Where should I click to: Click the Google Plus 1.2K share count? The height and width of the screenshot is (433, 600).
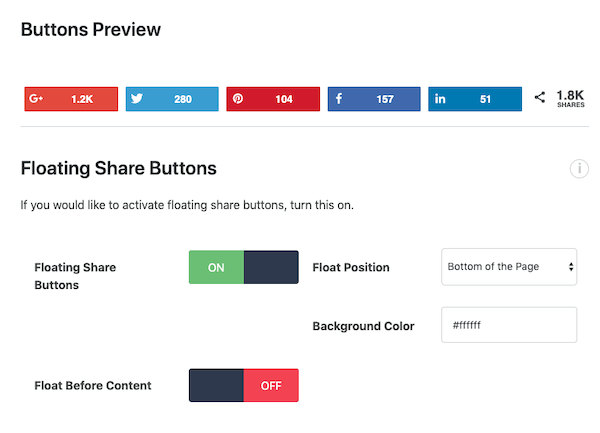[x=82, y=99]
